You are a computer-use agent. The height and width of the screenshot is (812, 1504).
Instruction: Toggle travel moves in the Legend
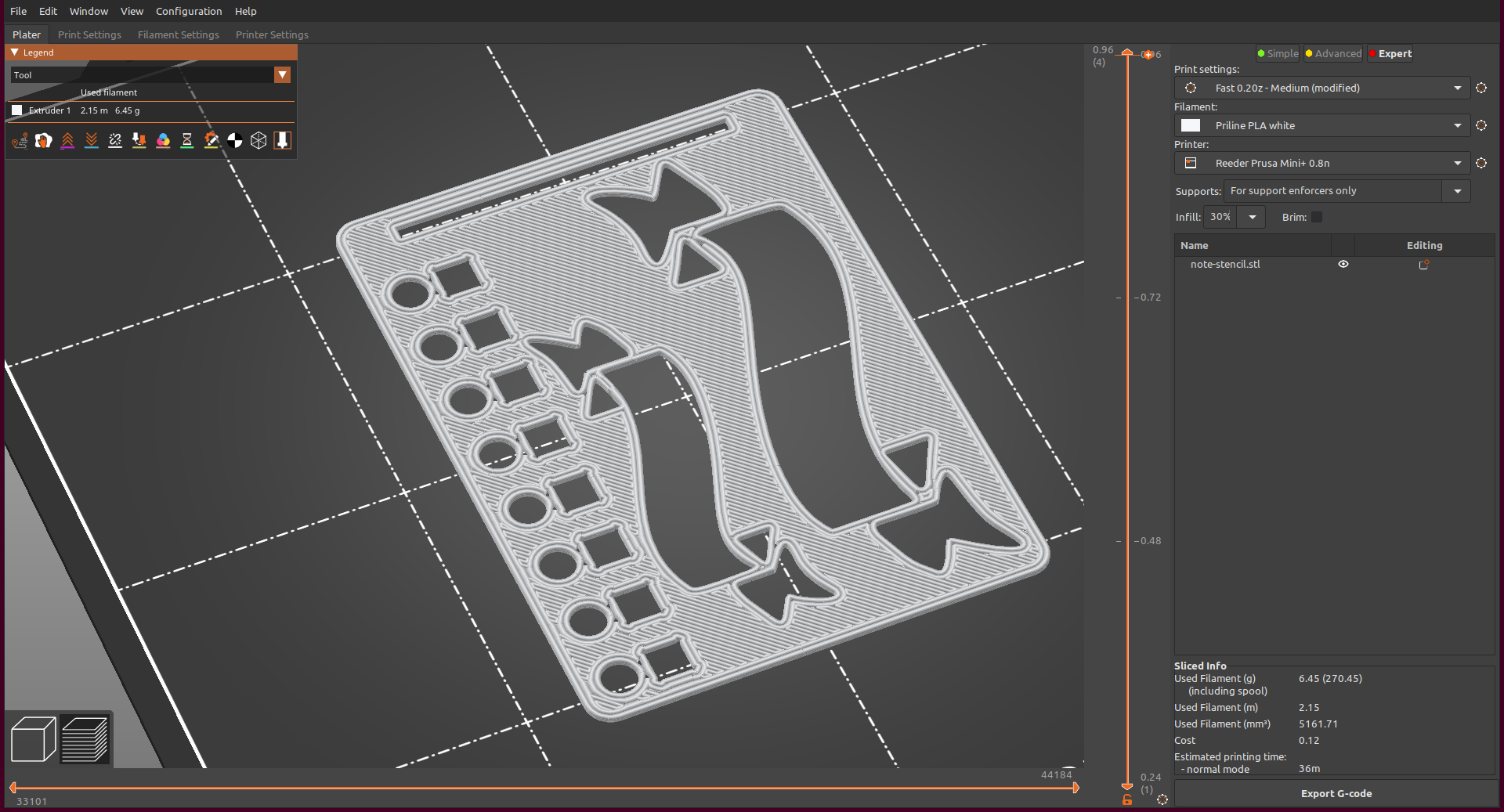[20, 141]
